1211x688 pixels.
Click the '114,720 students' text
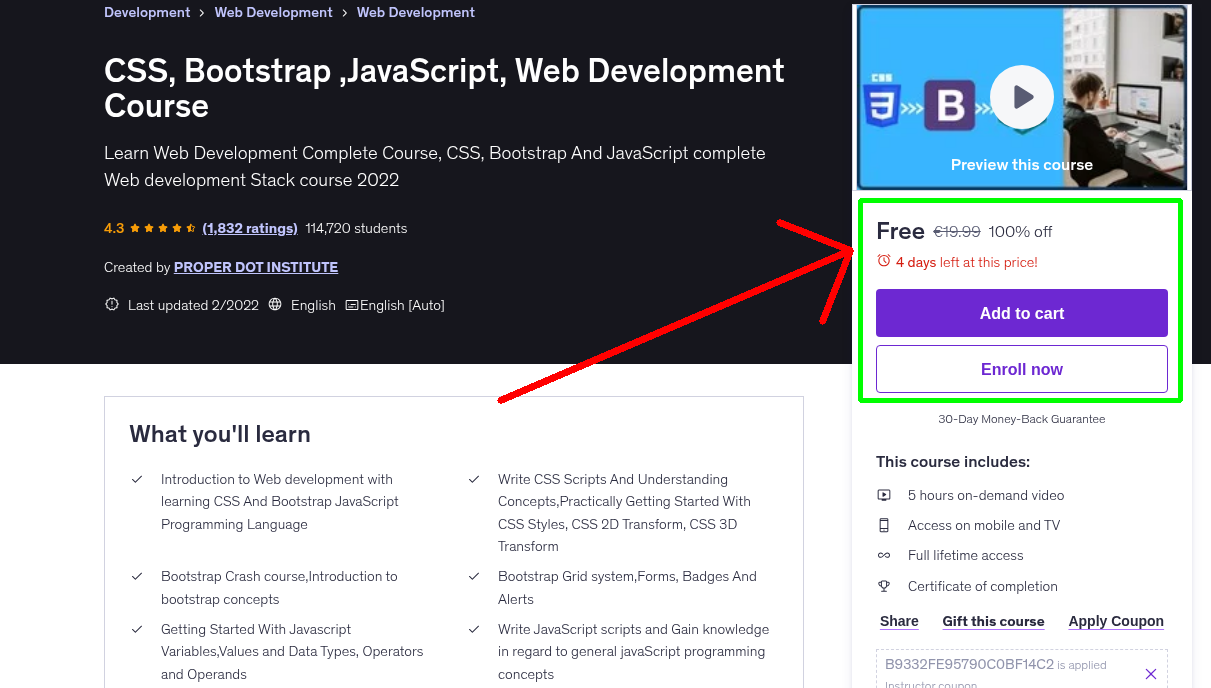[x=356, y=228]
